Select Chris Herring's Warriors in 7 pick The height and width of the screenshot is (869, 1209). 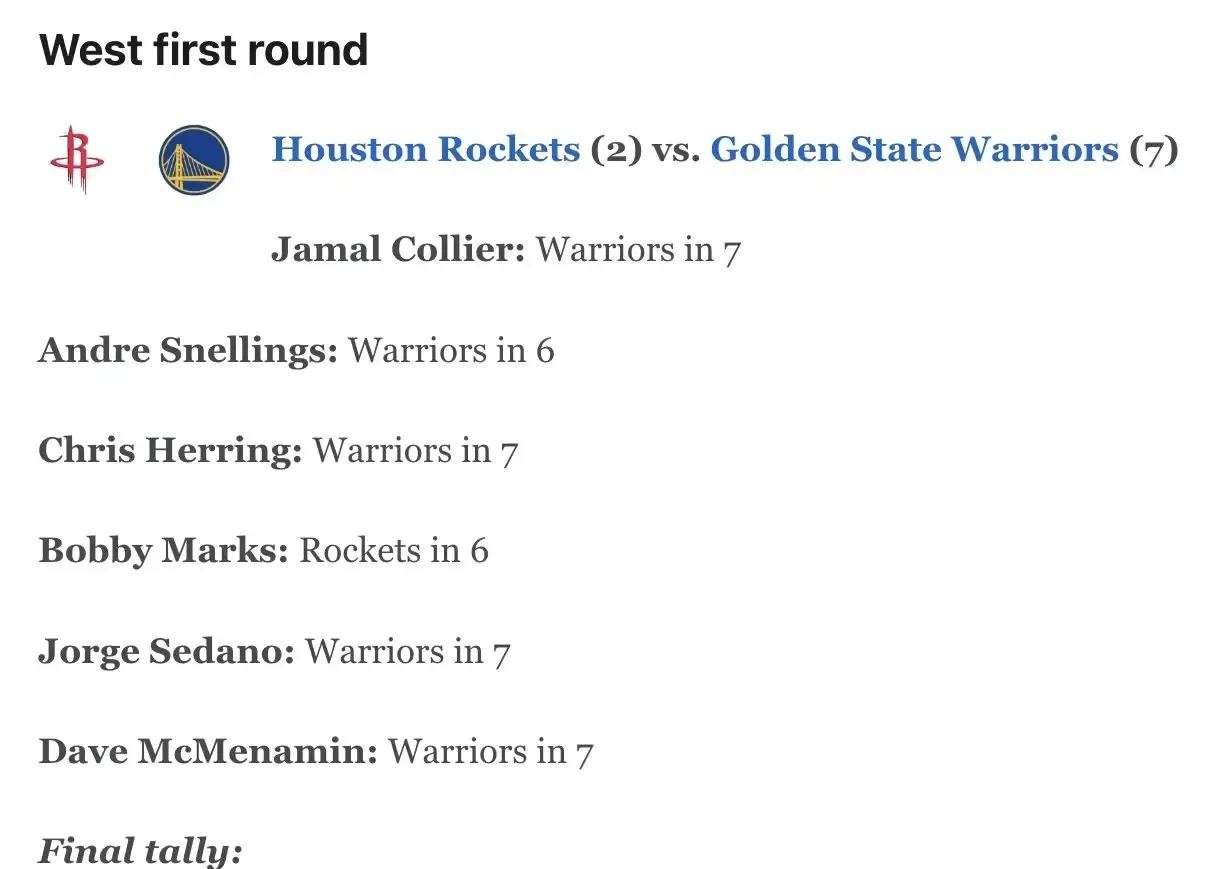(415, 451)
